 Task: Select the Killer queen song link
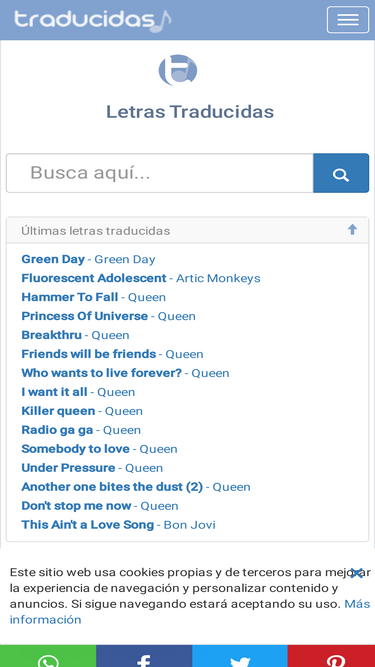58,411
